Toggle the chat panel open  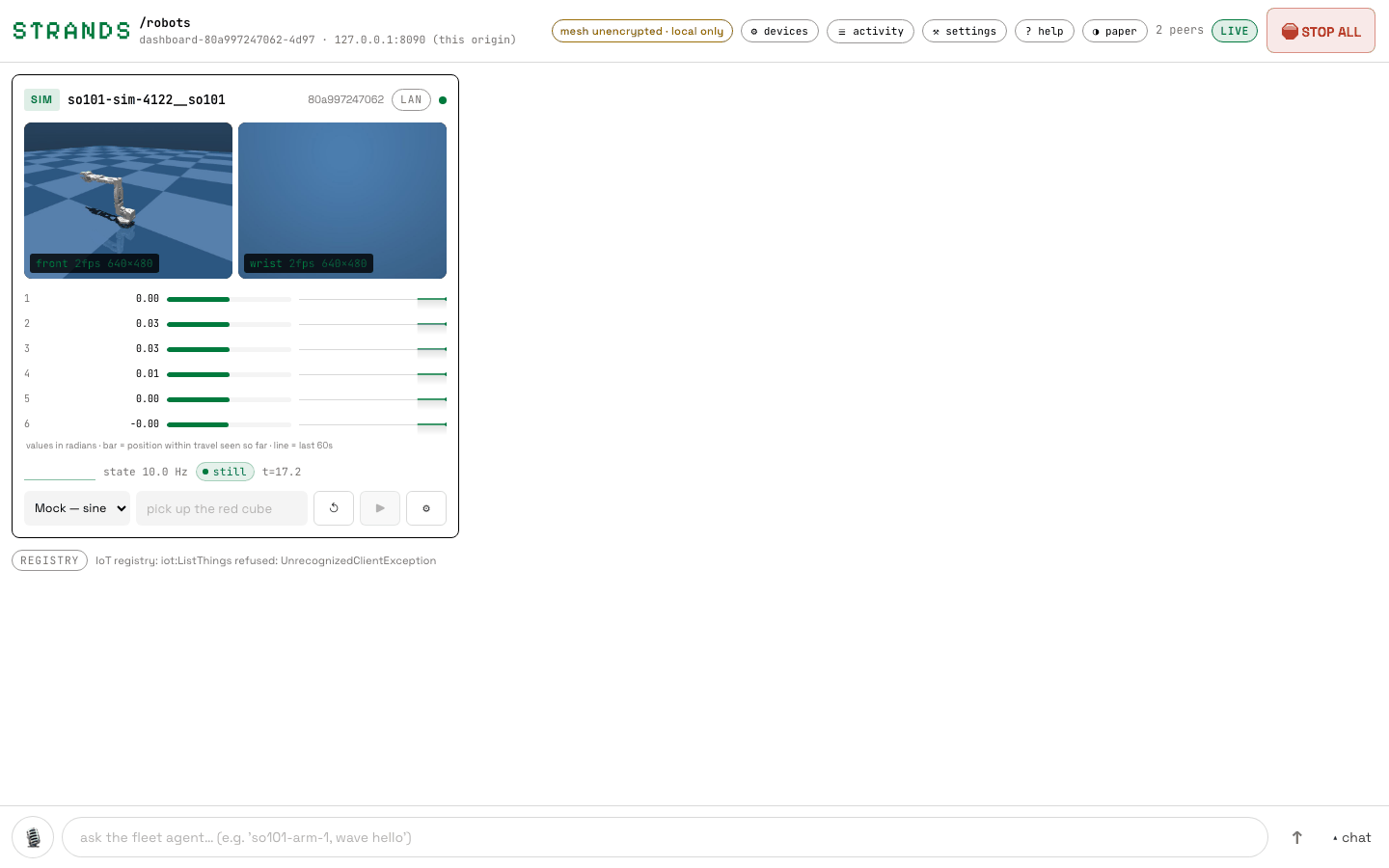pos(1351,837)
